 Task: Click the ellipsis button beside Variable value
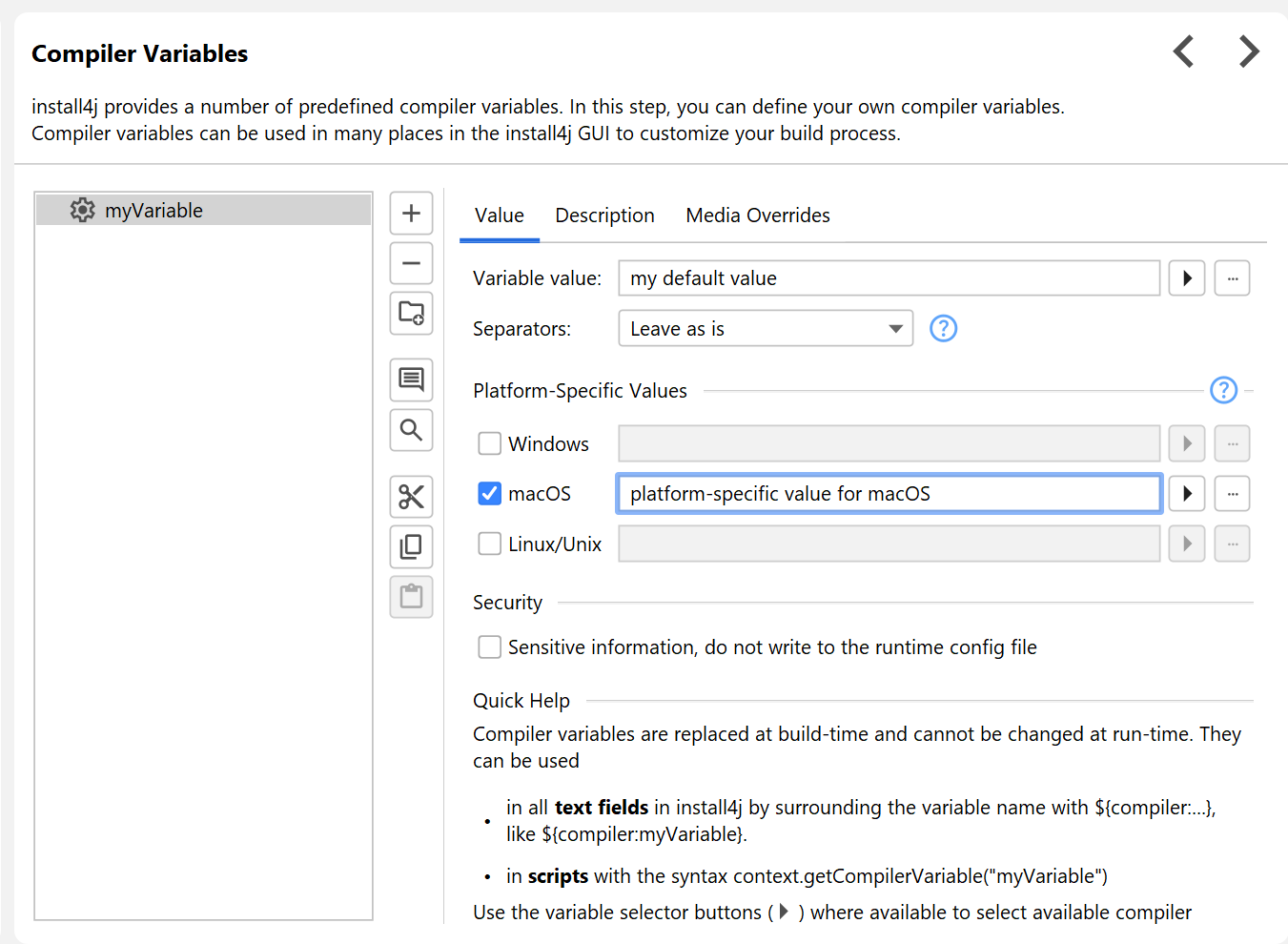(1232, 278)
